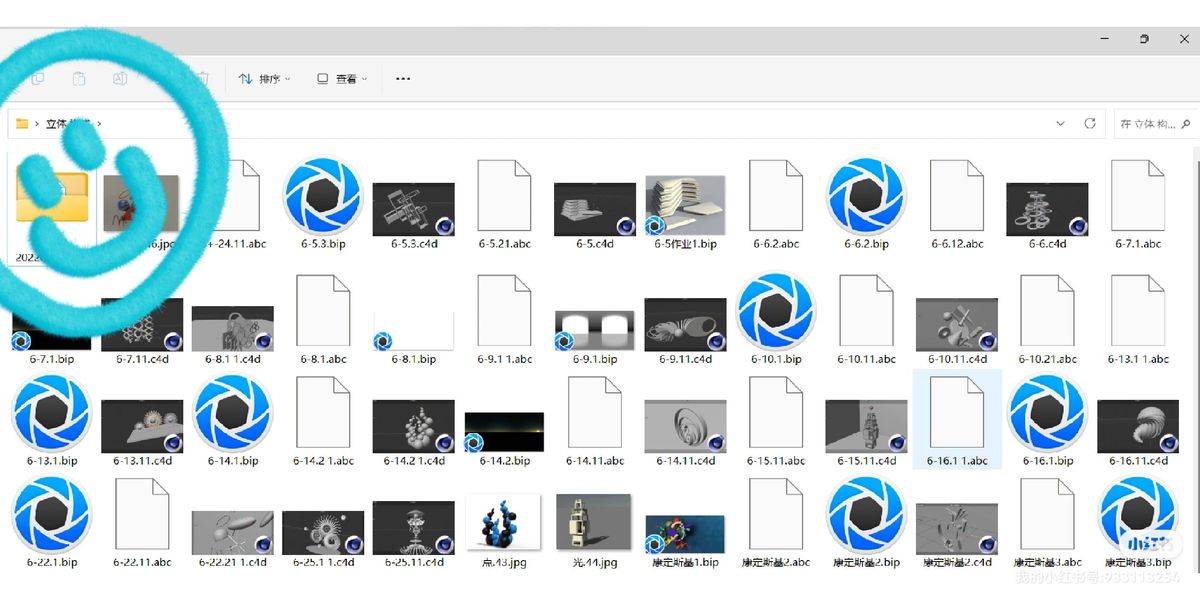1200x600 pixels.
Task: Select the file 6-10.21.abc
Action: click(1047, 319)
